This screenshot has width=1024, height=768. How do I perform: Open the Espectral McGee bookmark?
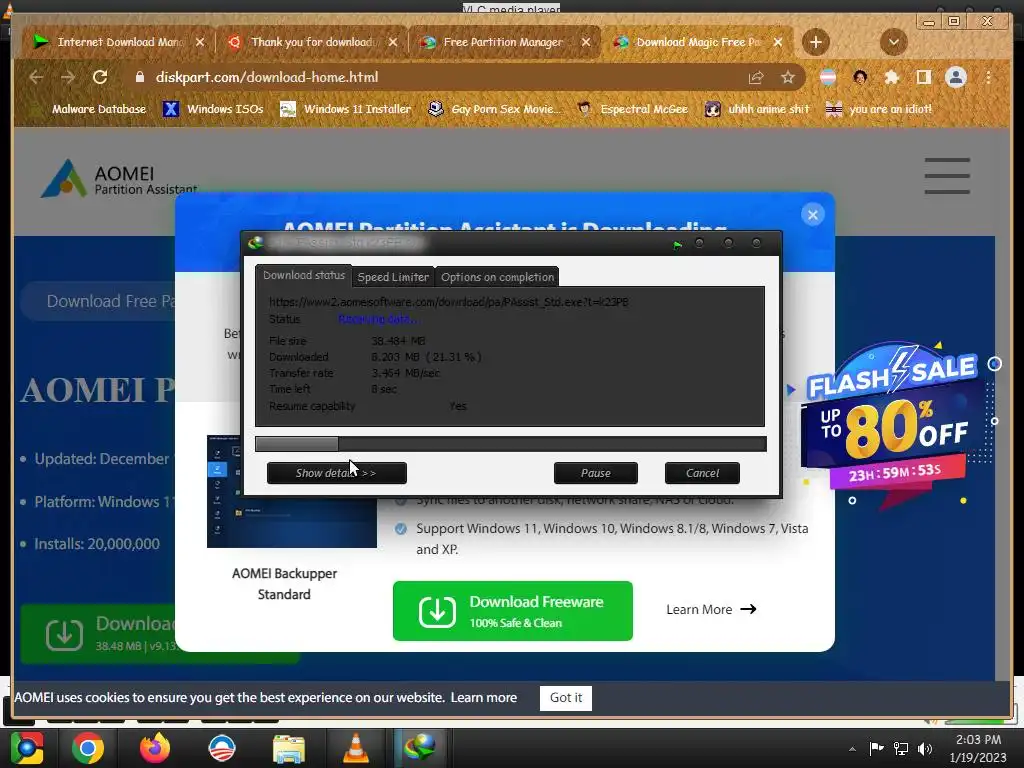633,109
